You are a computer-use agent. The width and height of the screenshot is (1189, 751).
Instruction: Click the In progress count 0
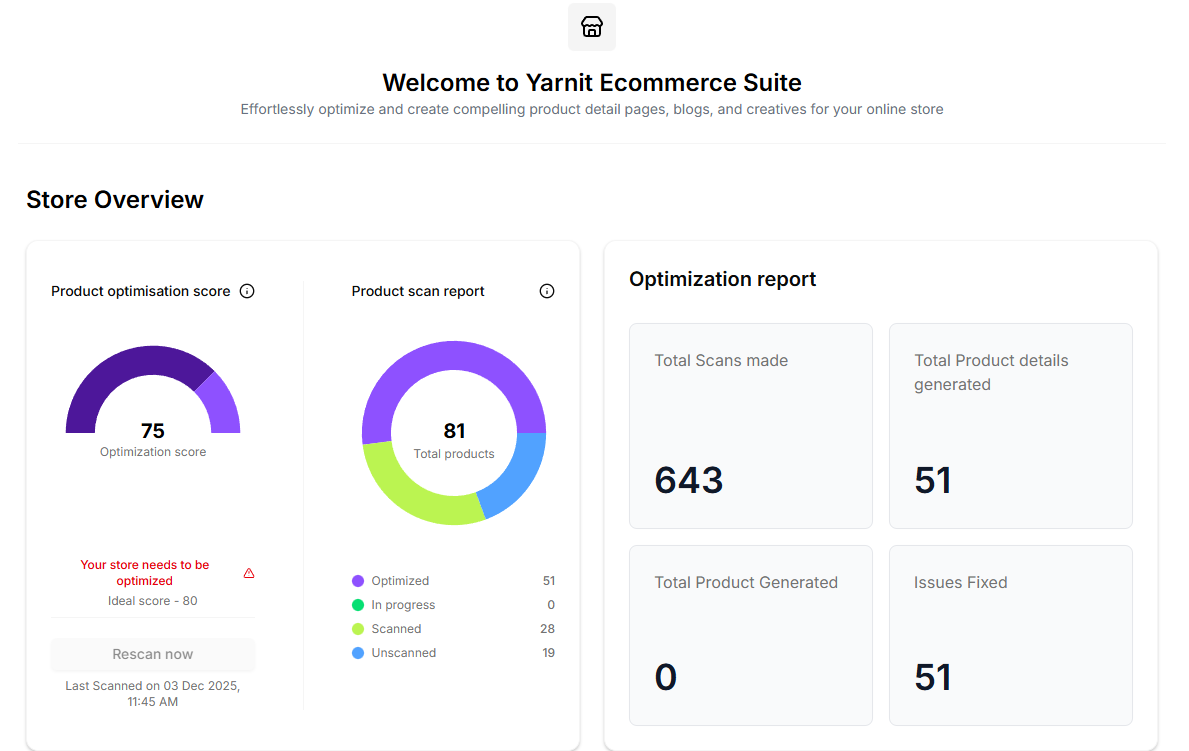(x=551, y=605)
